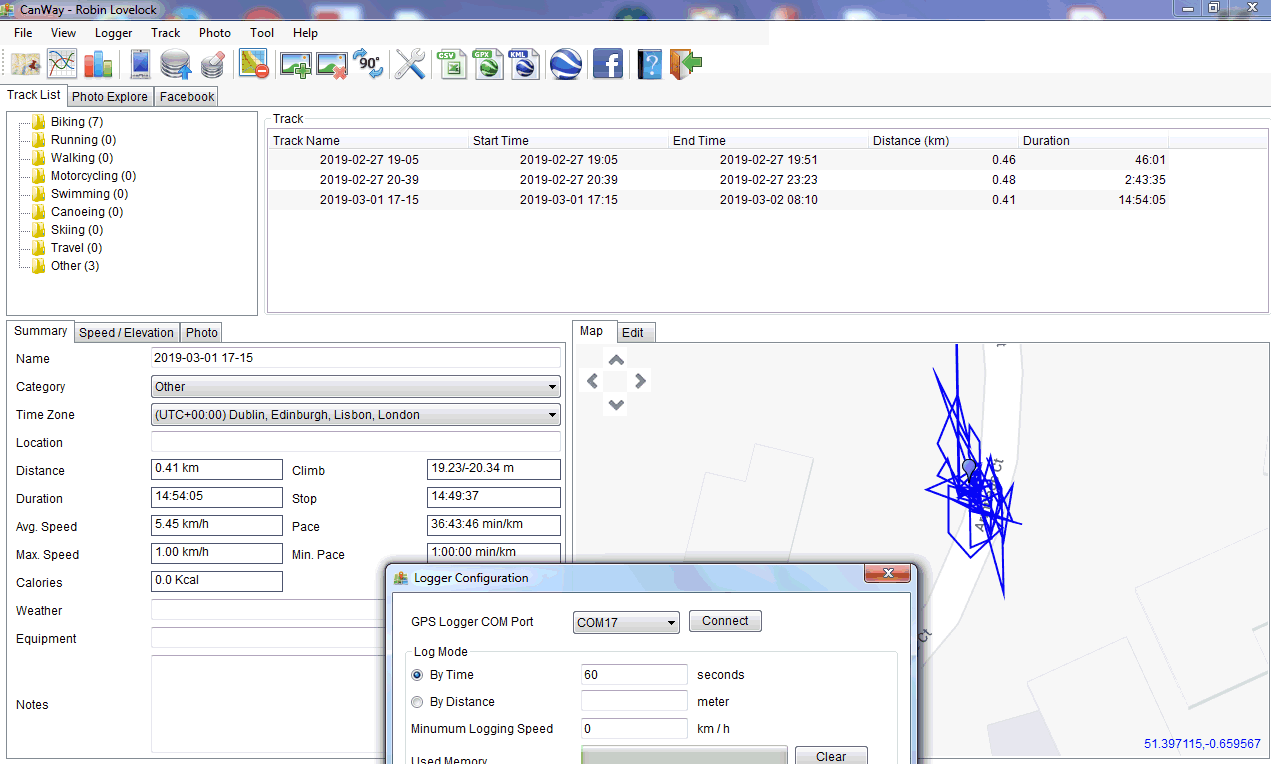Click the map pan up arrow
Image resolution: width=1271 pixels, height=764 pixels.
(616, 360)
